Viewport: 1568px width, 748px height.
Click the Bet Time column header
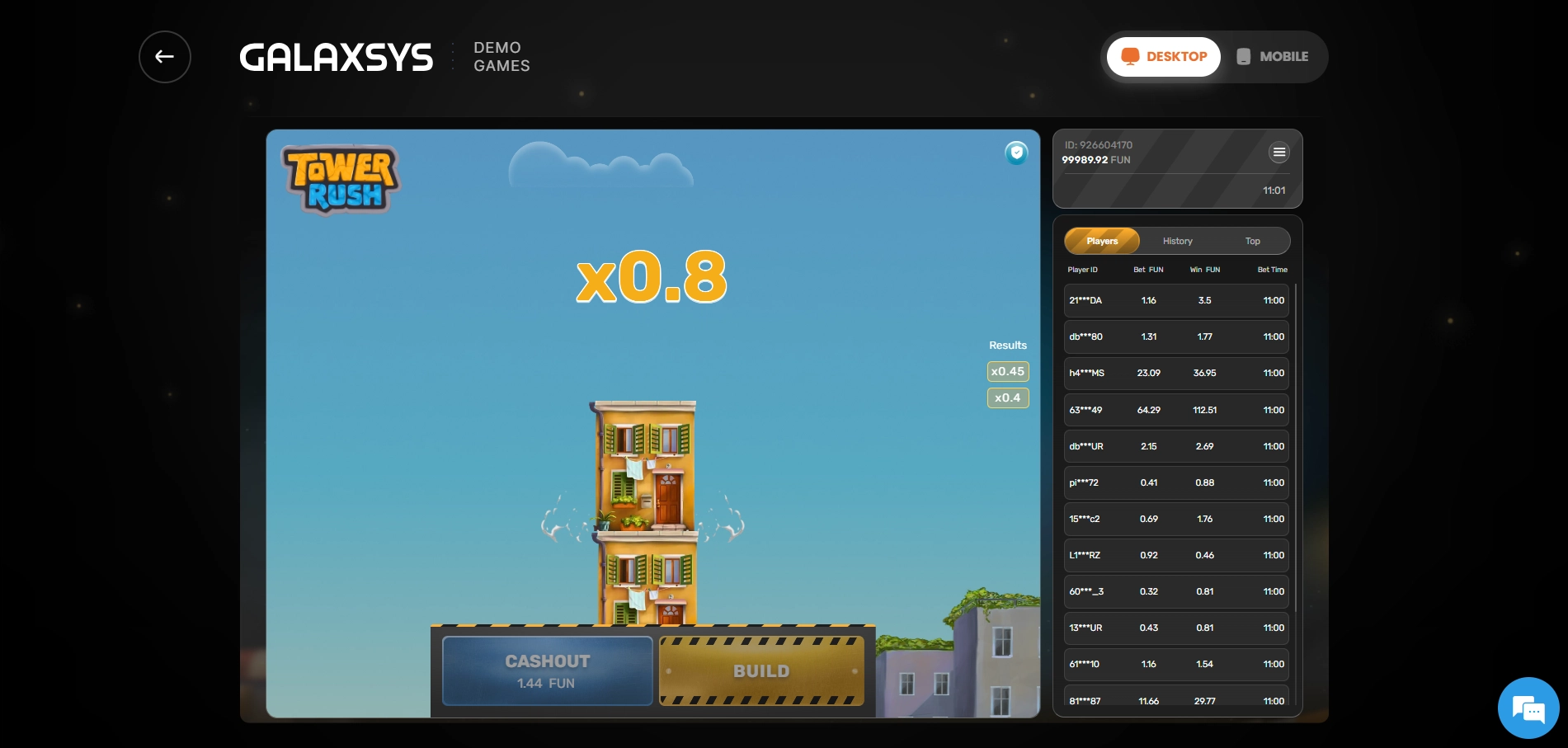[1272, 270]
